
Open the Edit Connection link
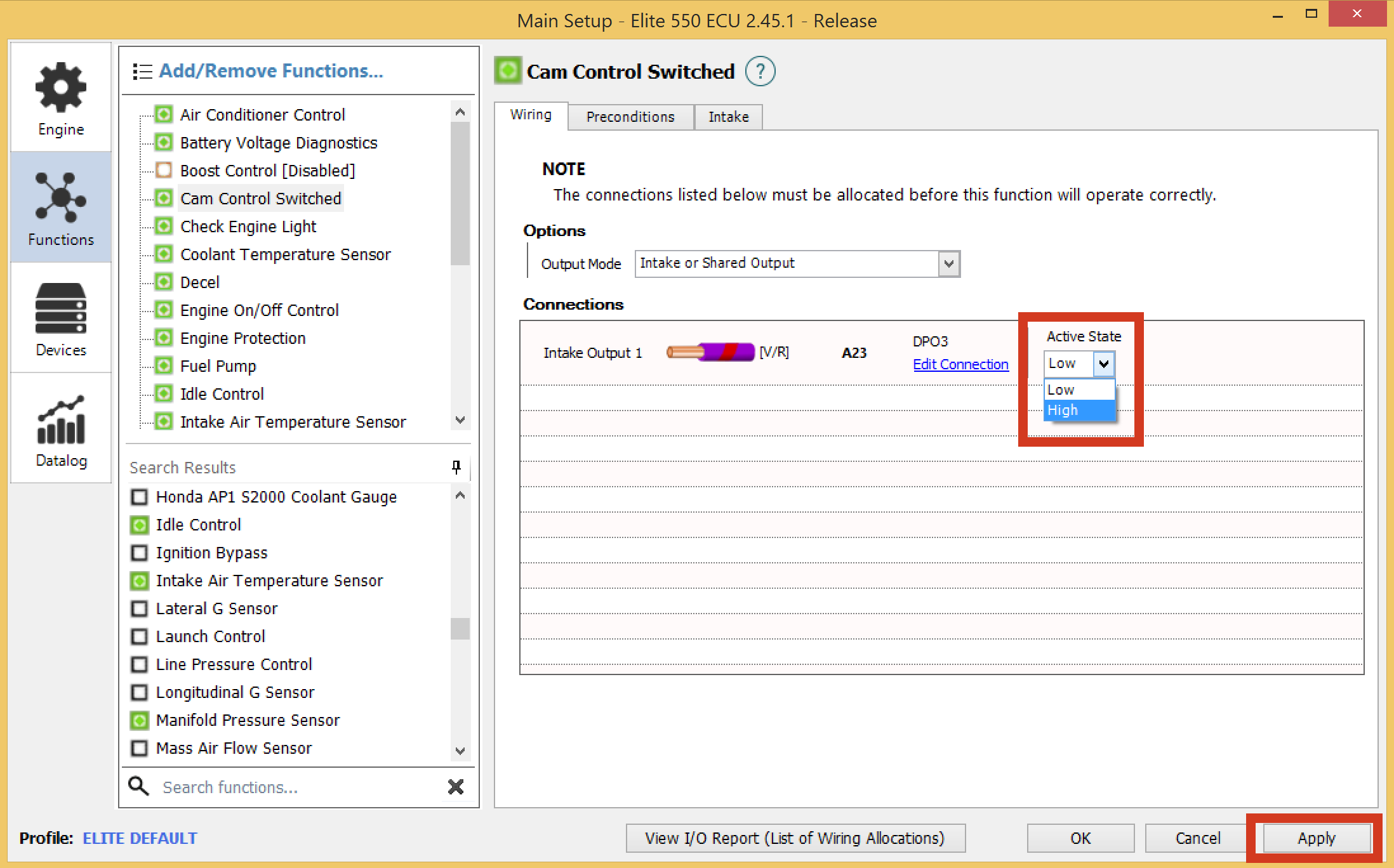960,364
